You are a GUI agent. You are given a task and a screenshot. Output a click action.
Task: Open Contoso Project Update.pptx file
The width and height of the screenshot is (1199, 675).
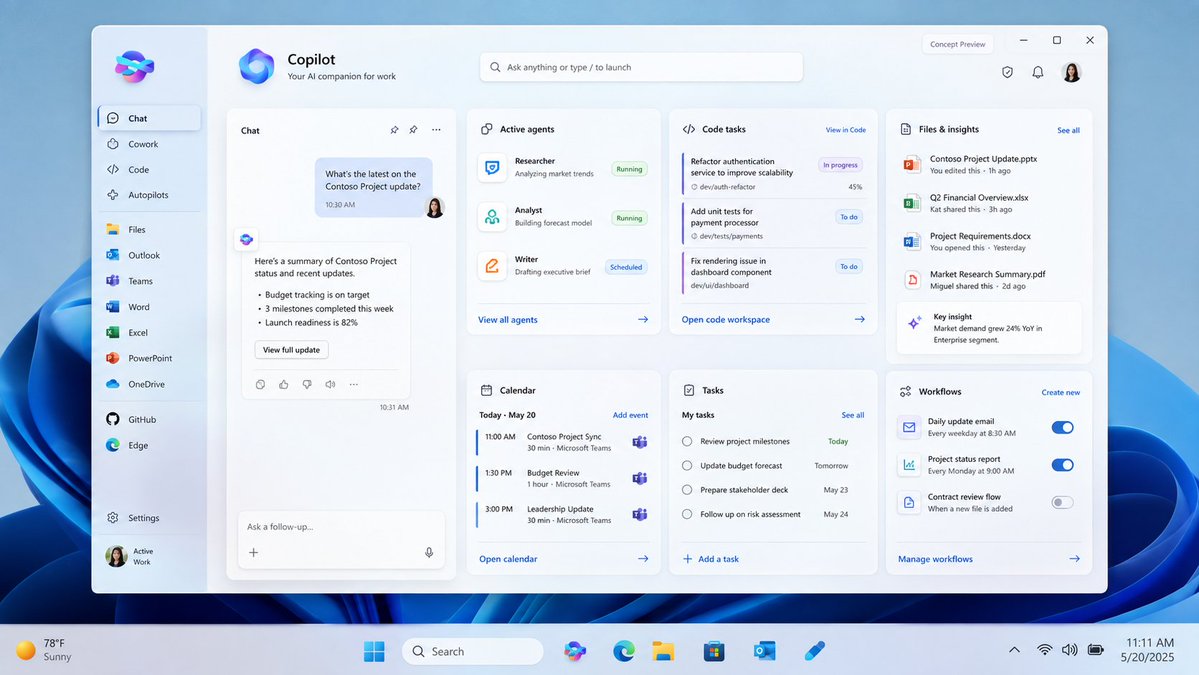point(989,164)
